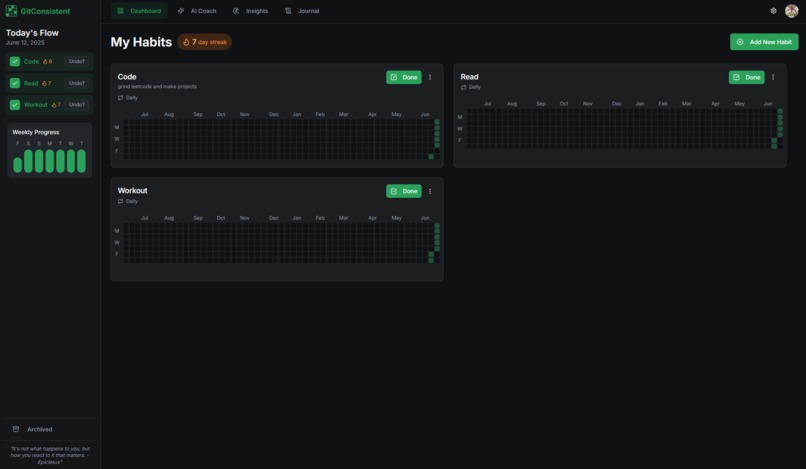
Task: Click the Daily repeat icon on Read card
Action: coord(463,87)
